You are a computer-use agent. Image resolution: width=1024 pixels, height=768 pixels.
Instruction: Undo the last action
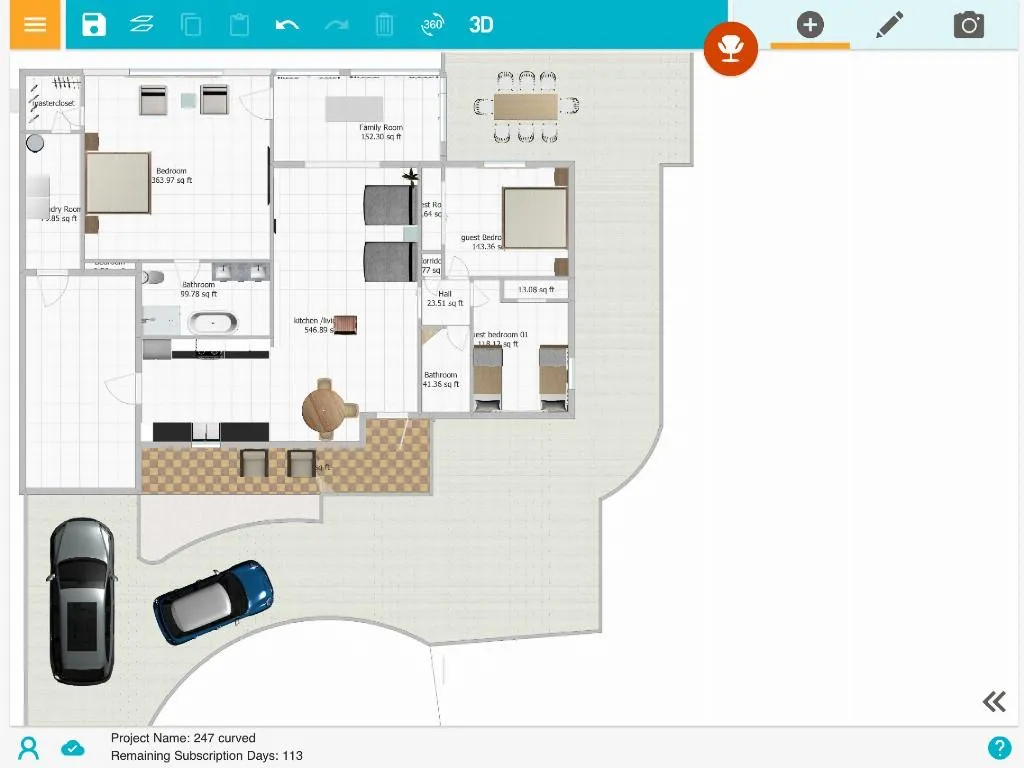tap(287, 25)
